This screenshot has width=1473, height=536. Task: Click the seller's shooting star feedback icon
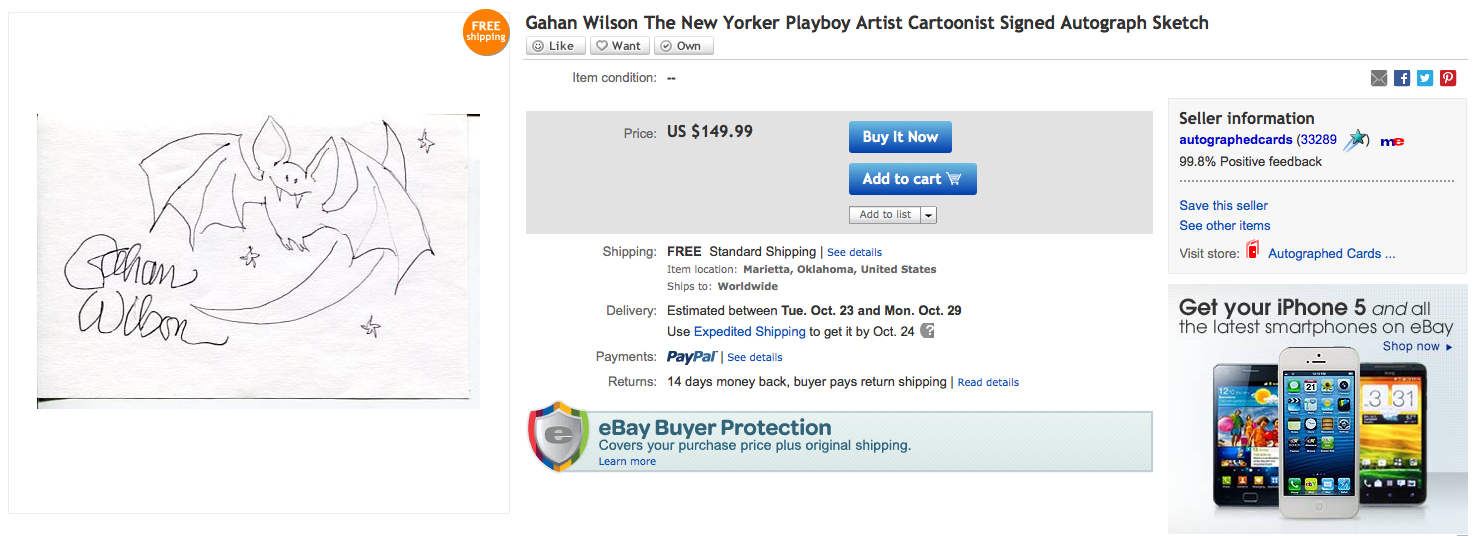click(x=1356, y=140)
